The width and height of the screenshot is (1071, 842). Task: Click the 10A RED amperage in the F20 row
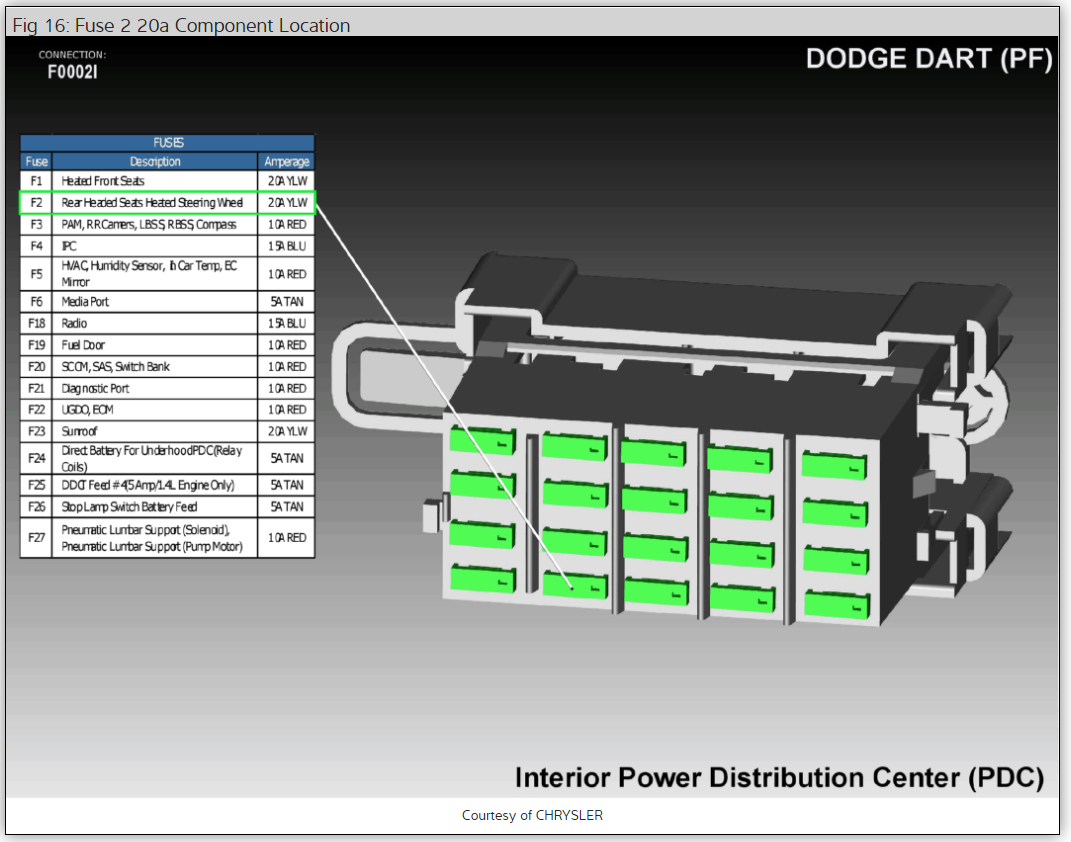287,367
